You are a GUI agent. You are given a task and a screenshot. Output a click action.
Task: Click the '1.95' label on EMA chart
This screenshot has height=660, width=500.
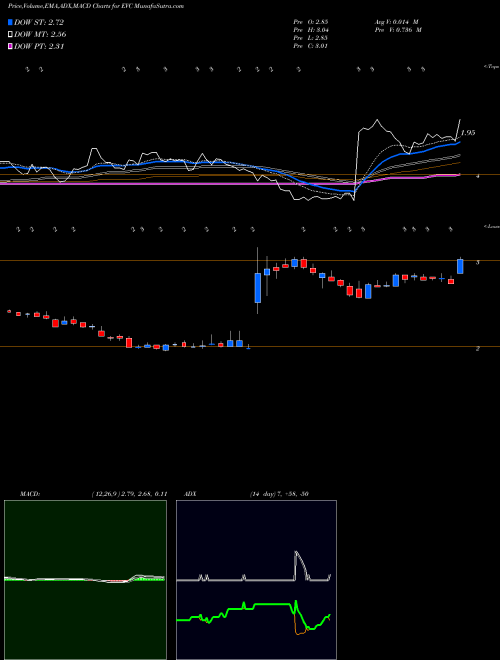pos(468,133)
